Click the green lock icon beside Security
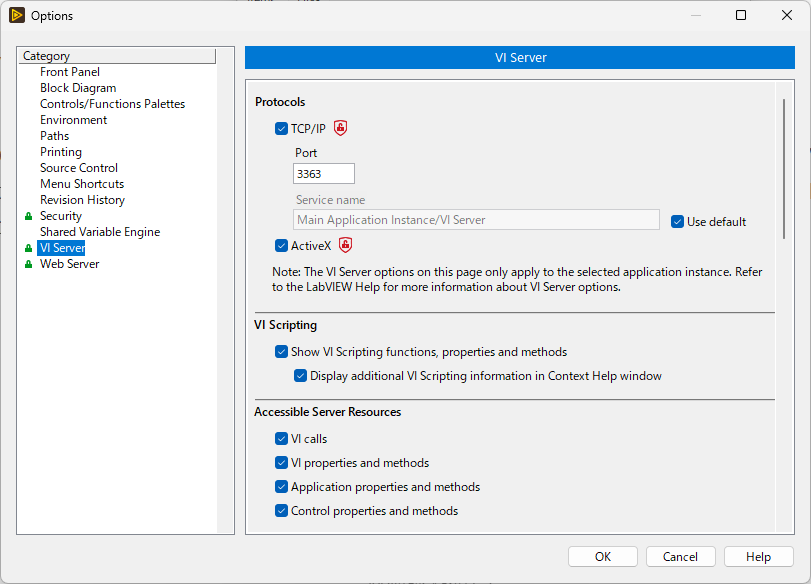The height and width of the screenshot is (584, 811). pyautogui.click(x=28, y=216)
